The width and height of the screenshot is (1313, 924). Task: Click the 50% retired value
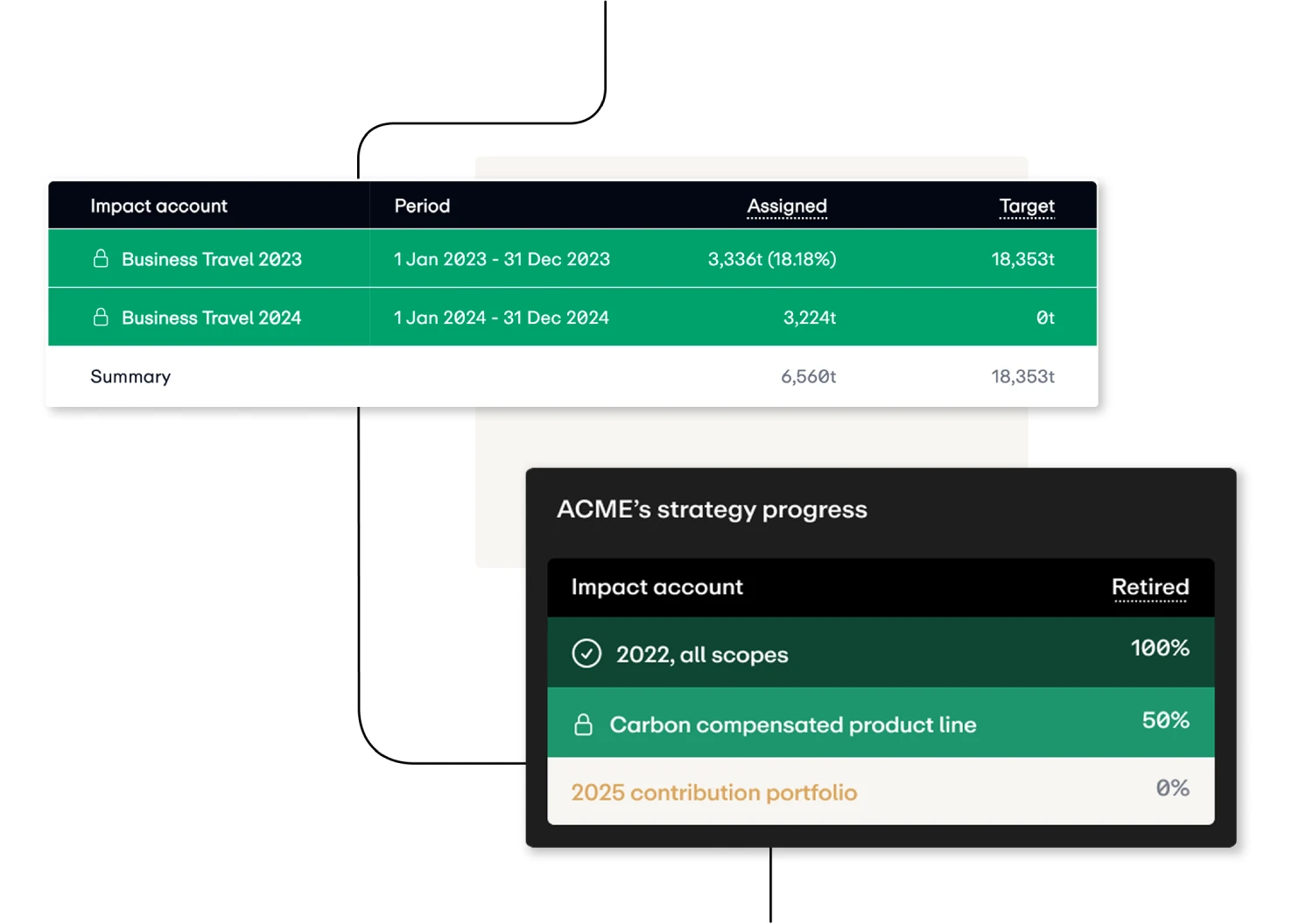1166,720
